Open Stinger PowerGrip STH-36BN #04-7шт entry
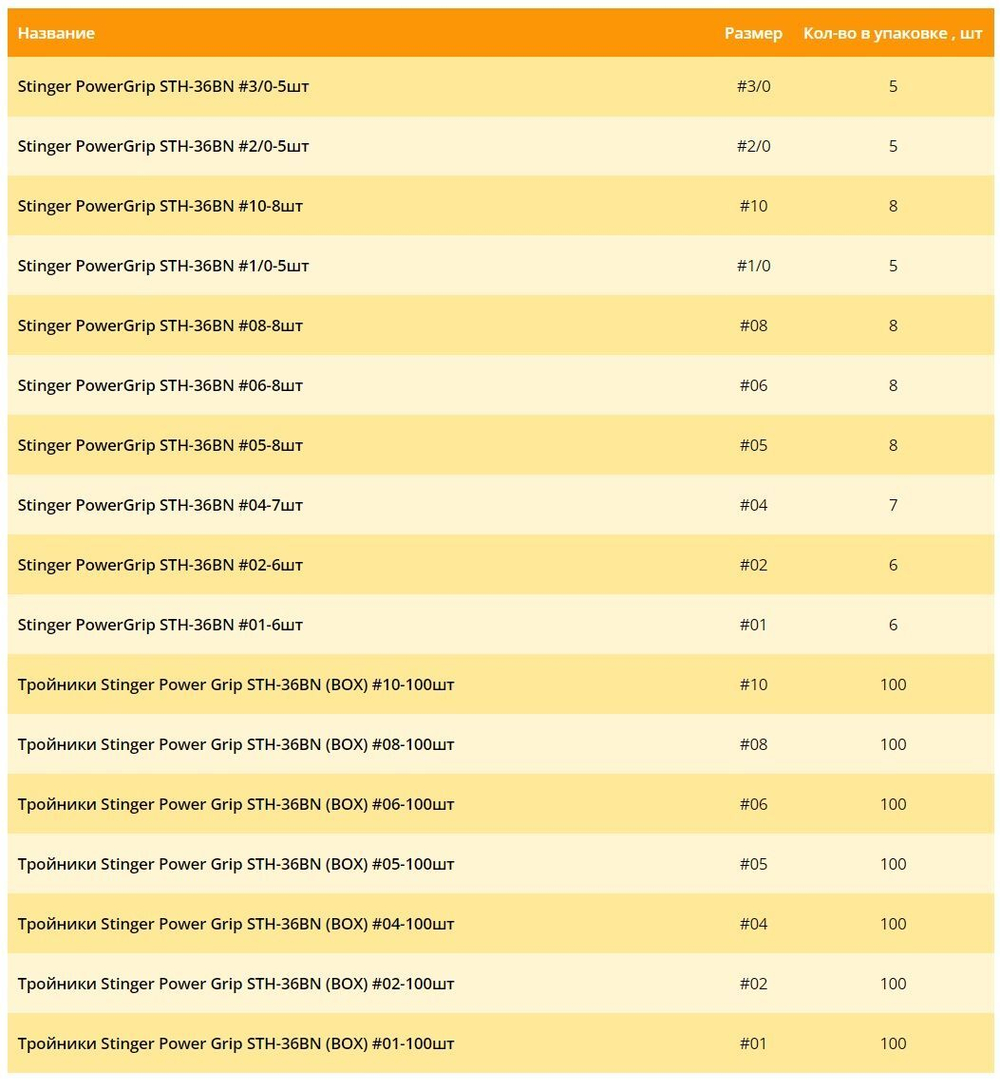1000x1085 pixels. click(x=160, y=505)
